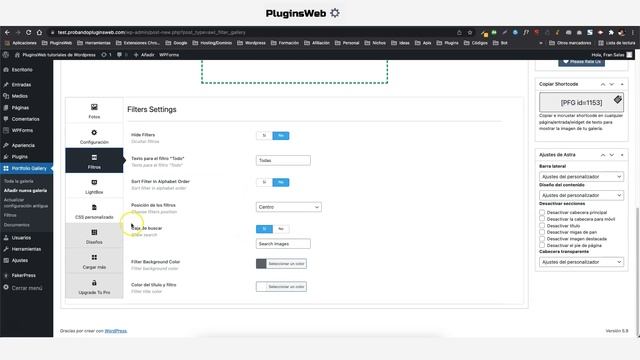The image size is (640, 360).
Task: Set Sort Filter in Alphabet Order to Sí
Action: coord(264,182)
